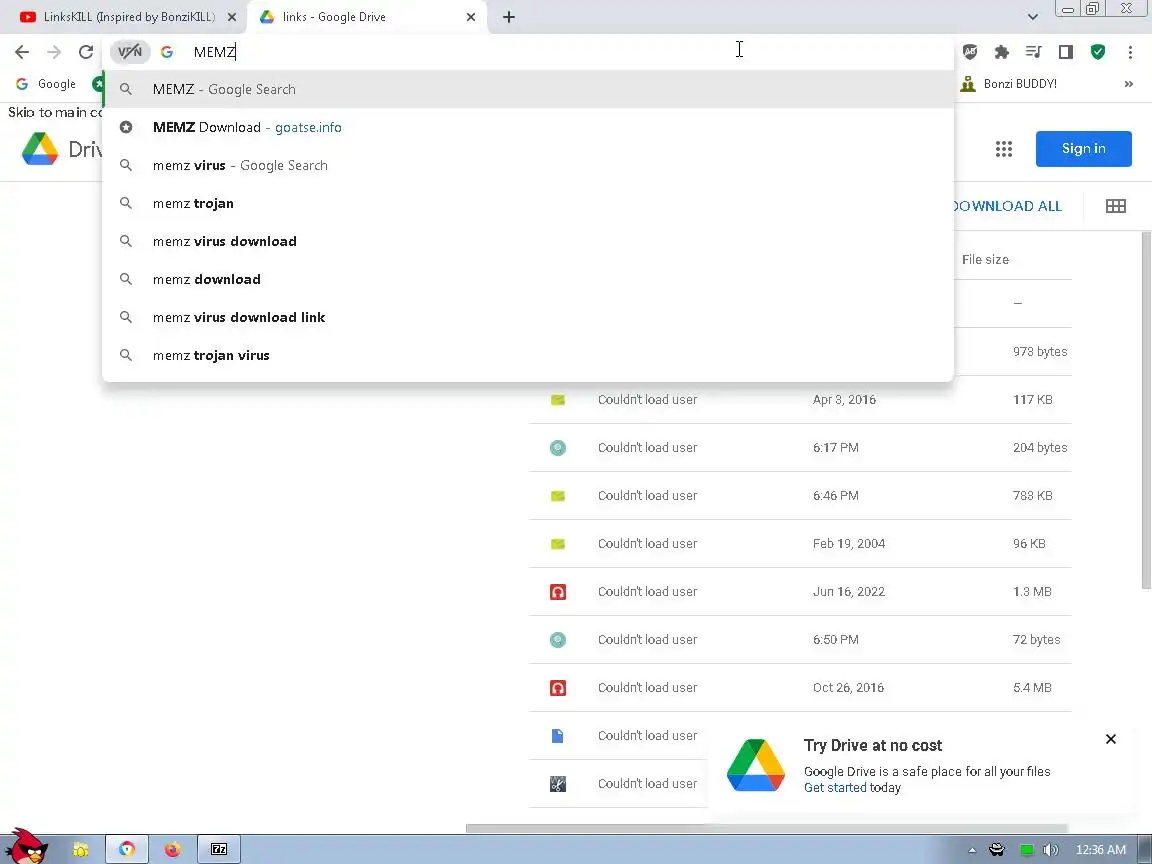The height and width of the screenshot is (864, 1152).
Task: Click the video clip file icon
Action: tap(558, 784)
